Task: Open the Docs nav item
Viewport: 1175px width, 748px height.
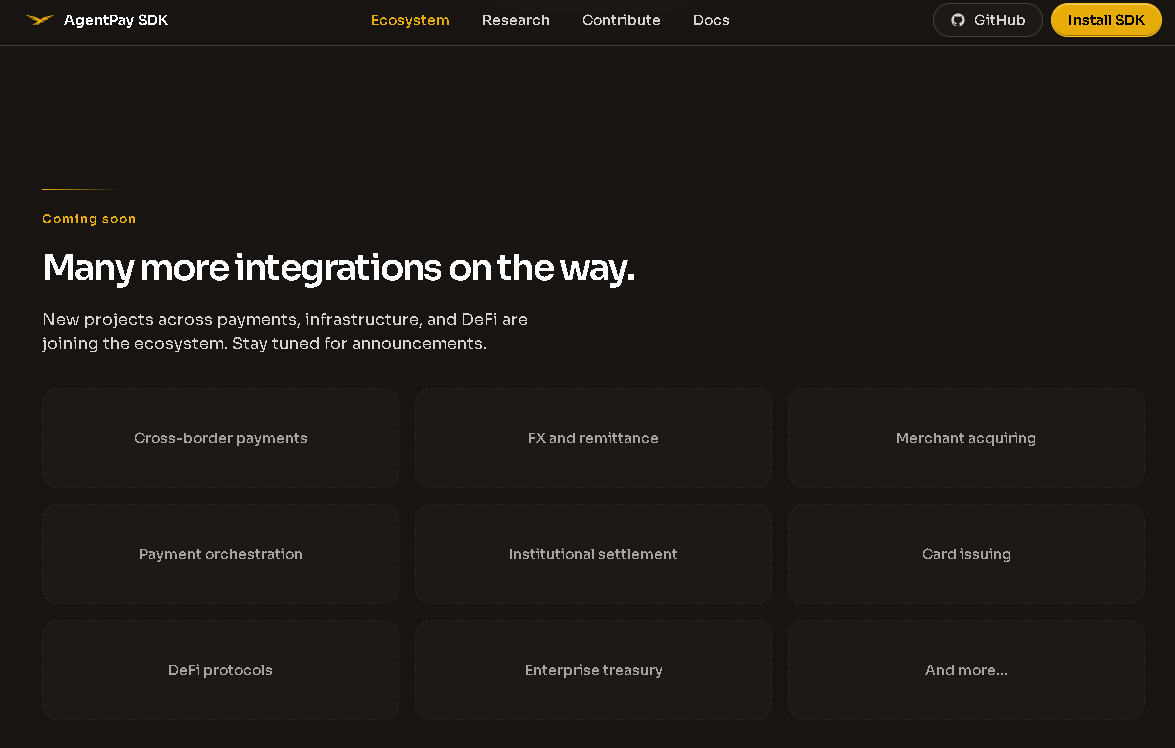Action: (x=711, y=20)
